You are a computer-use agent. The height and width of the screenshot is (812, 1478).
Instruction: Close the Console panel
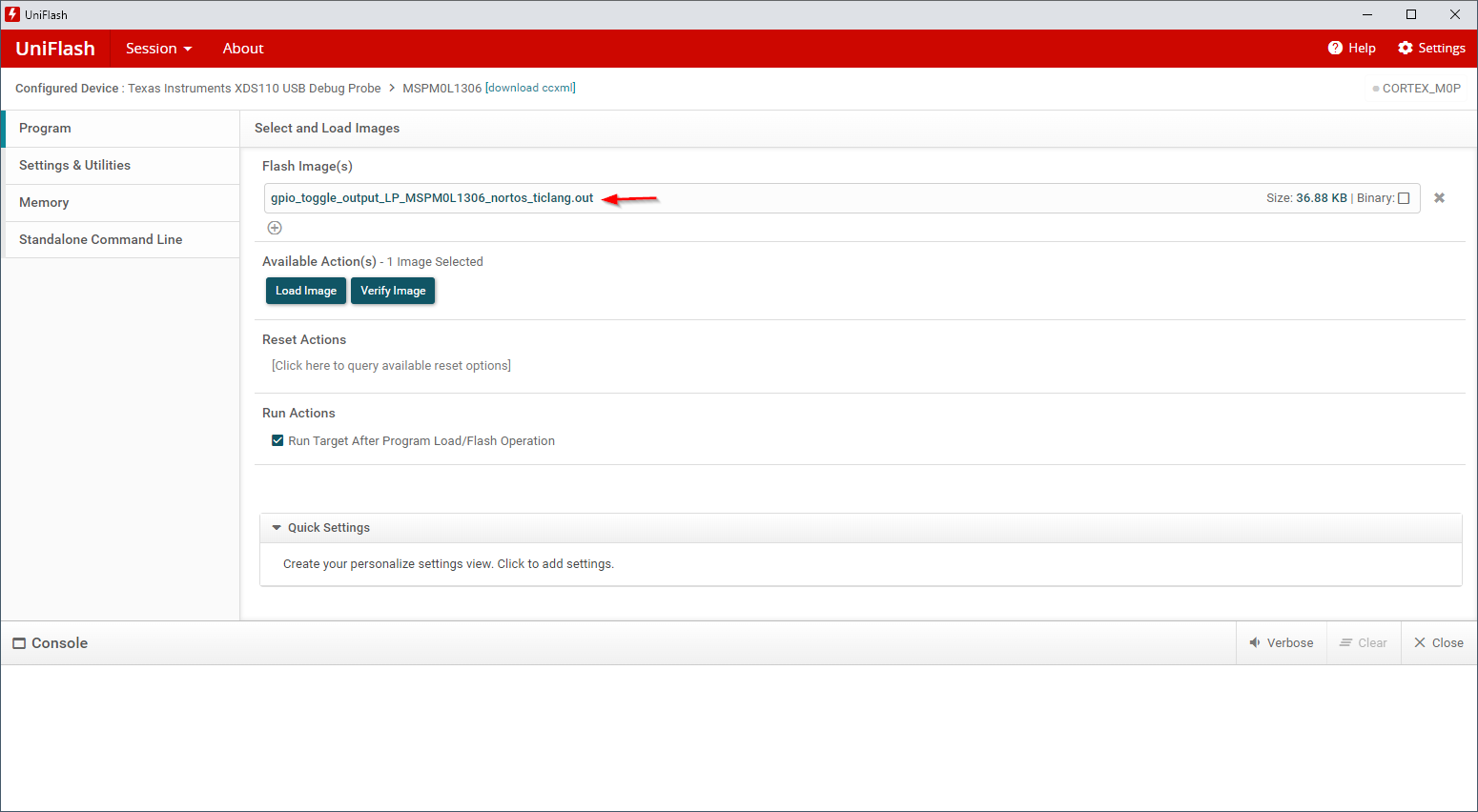point(1439,643)
